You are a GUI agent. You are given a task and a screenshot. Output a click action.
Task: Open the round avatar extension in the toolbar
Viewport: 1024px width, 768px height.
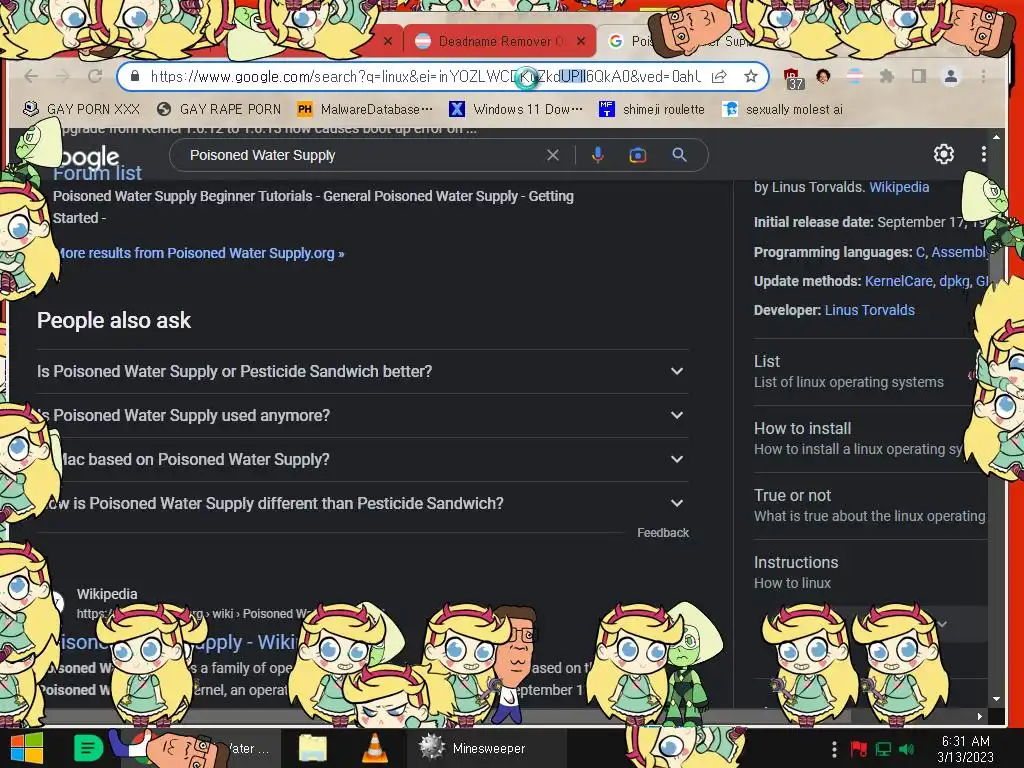click(824, 76)
